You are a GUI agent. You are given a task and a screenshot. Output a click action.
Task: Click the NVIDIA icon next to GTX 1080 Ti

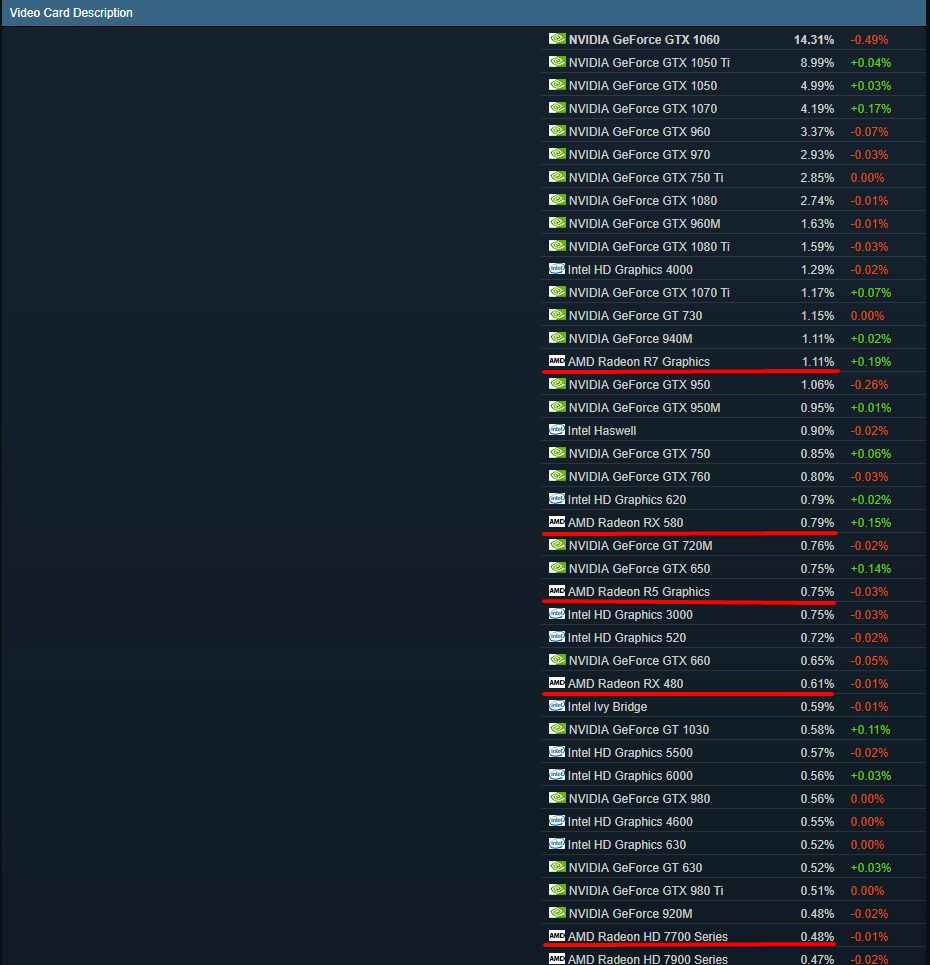coord(557,246)
